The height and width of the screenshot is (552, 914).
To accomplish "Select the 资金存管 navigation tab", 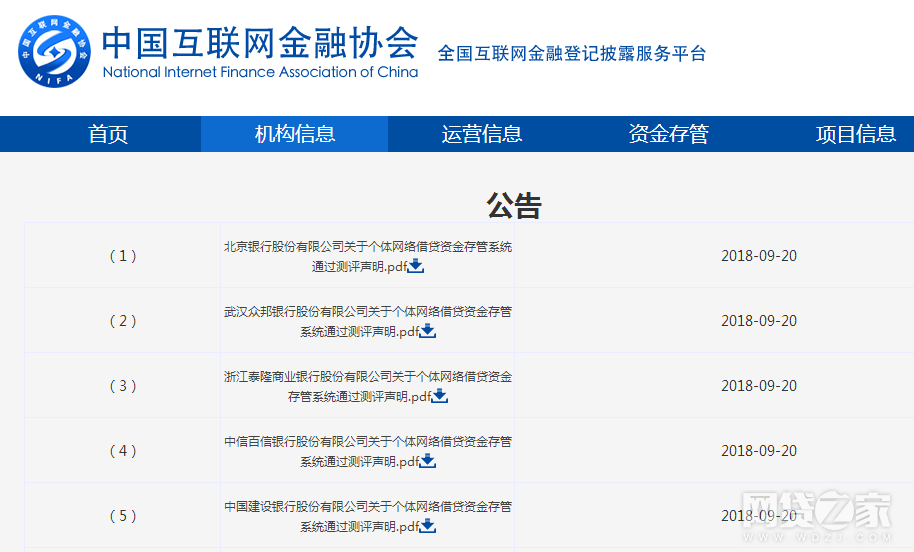I will [668, 134].
